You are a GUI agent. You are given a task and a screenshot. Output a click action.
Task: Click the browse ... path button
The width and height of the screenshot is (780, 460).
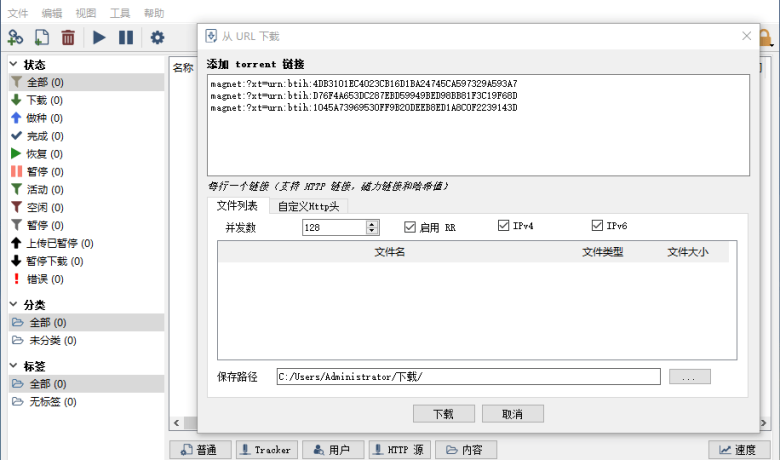pos(689,376)
